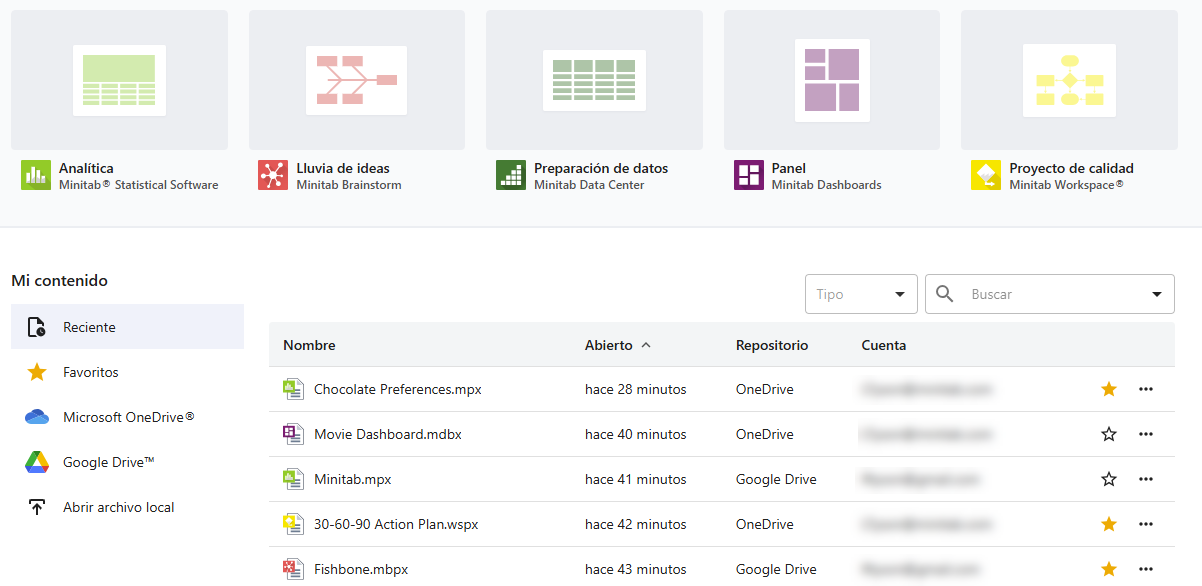This screenshot has height=586, width=1202.
Task: Open the 30-60-90 Action Plan.wspx file
Action: 395,523
